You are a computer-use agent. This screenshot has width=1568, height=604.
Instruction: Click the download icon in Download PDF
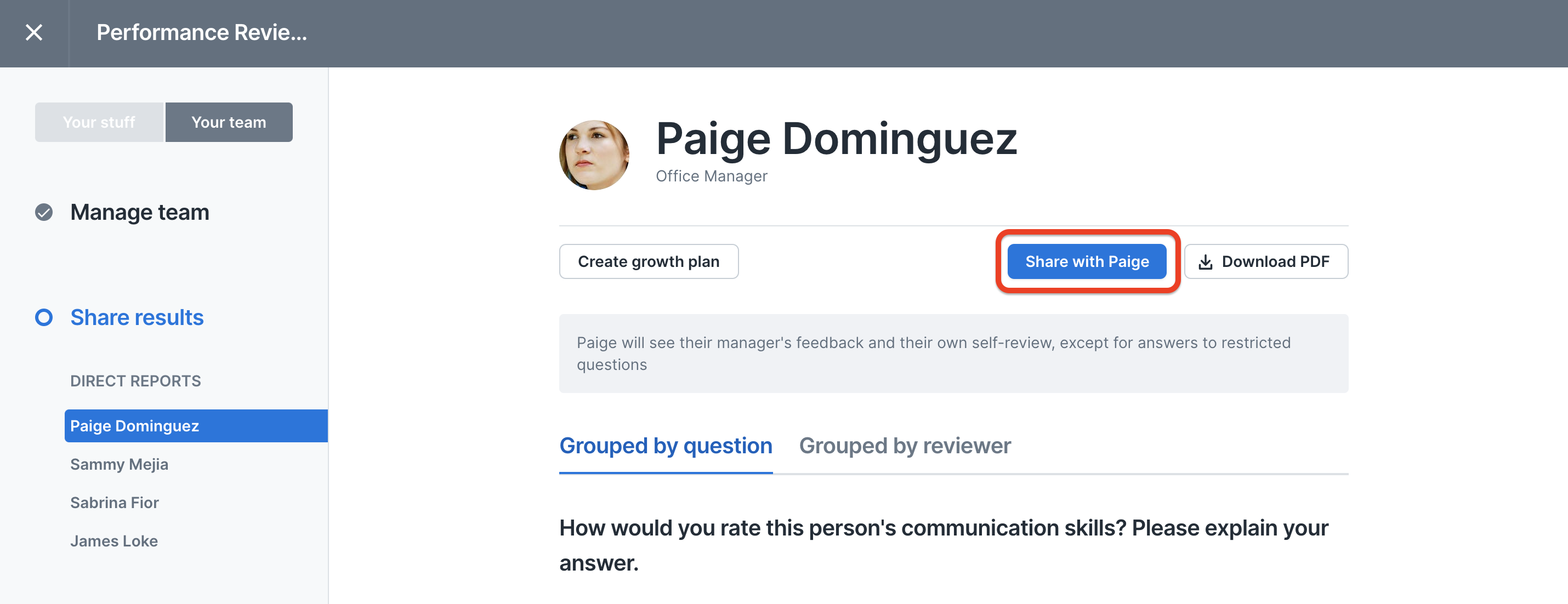(1205, 262)
